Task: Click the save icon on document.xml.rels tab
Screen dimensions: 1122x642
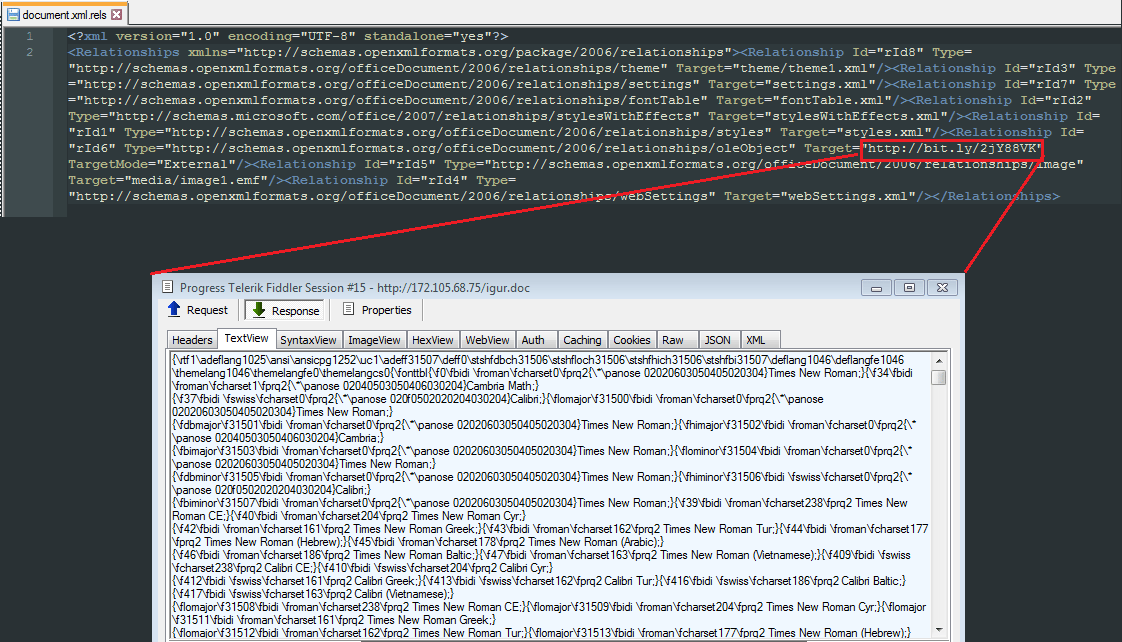Action: [12, 16]
